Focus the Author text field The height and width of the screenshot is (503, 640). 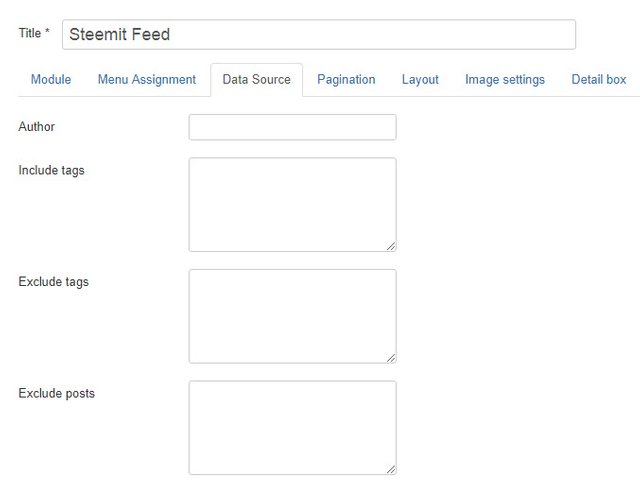click(x=292, y=127)
